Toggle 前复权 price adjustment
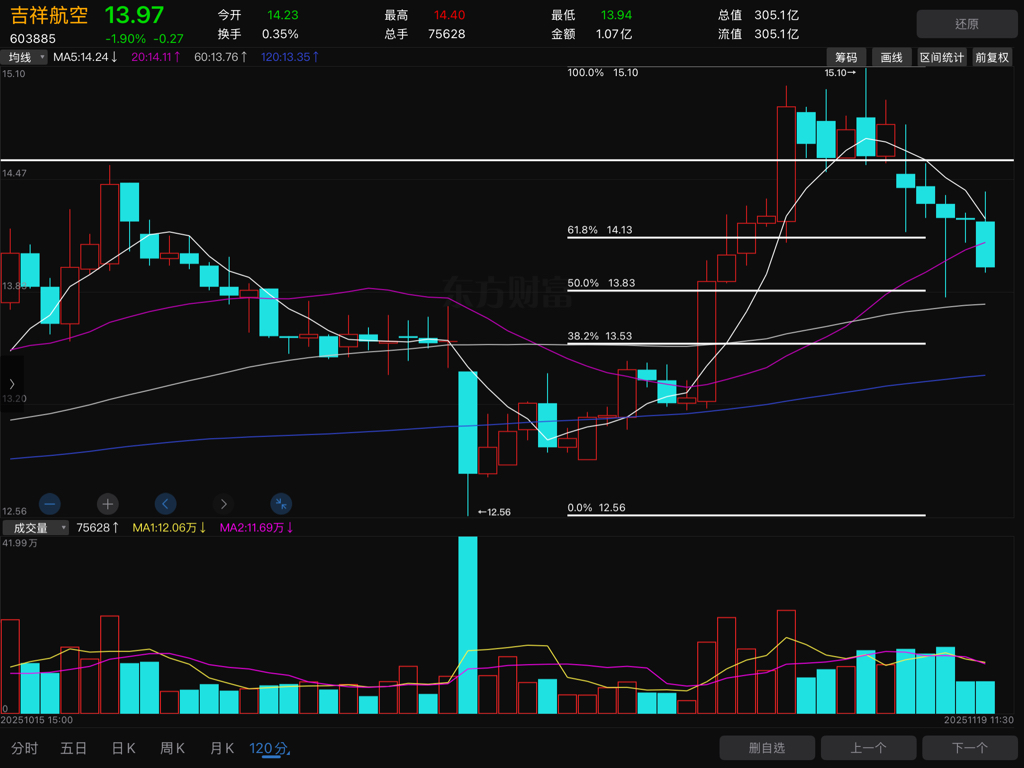 pos(992,57)
